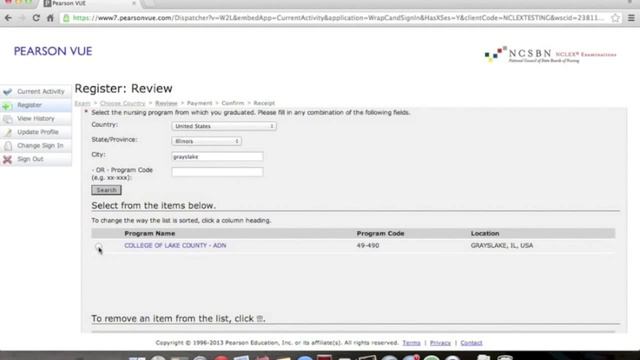The image size is (640, 360).
Task: Click the City field containing grayslake
Action: click(x=218, y=157)
